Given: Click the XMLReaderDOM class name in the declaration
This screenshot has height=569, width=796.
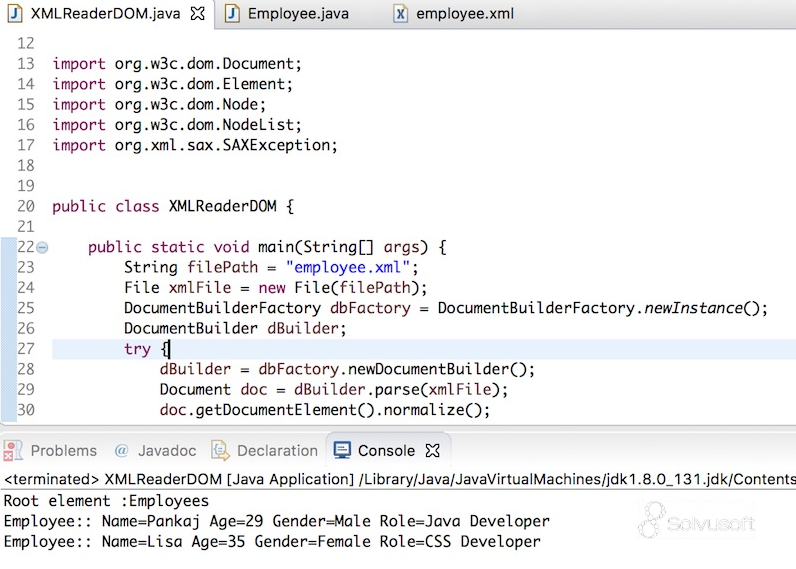Looking at the screenshot, I should (x=222, y=206).
